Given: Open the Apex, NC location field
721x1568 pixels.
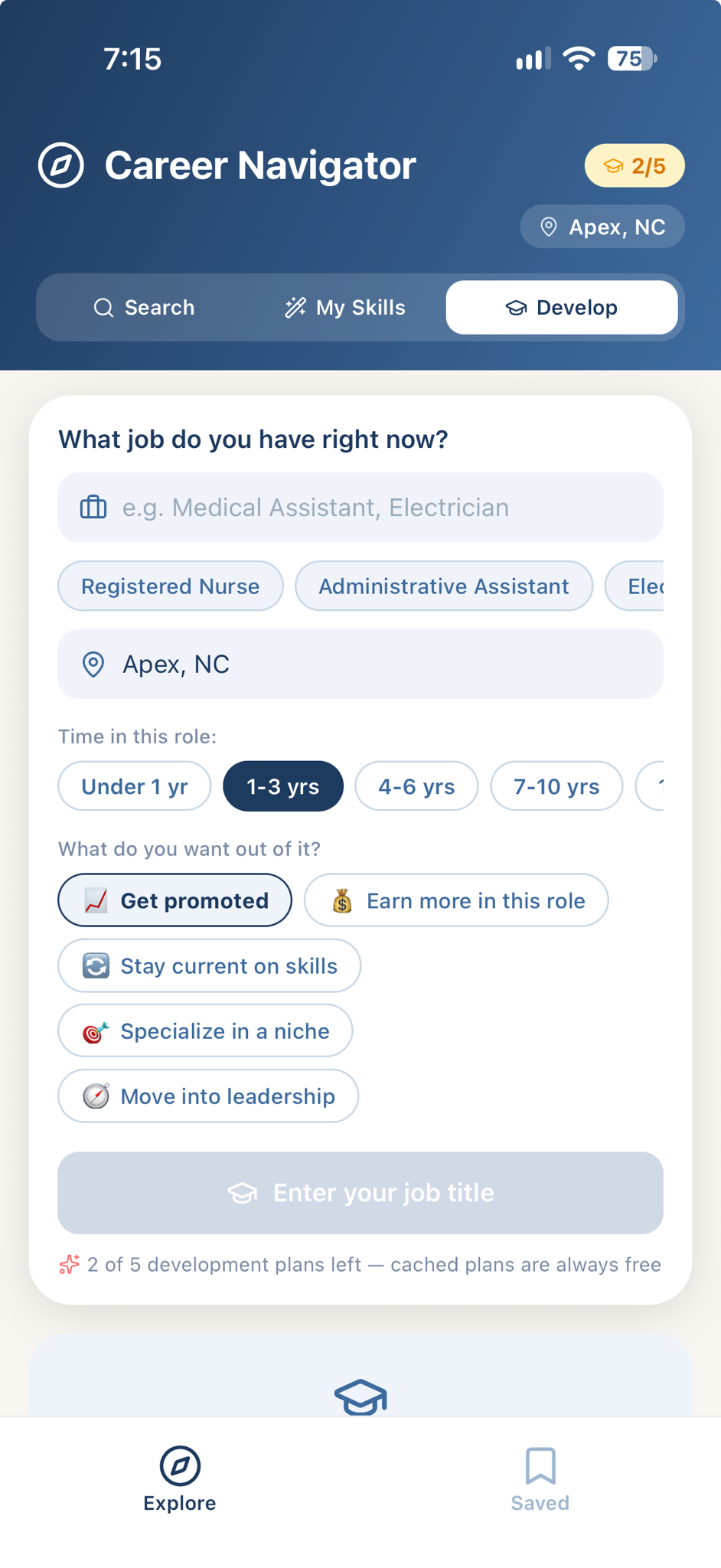Looking at the screenshot, I should tap(360, 665).
